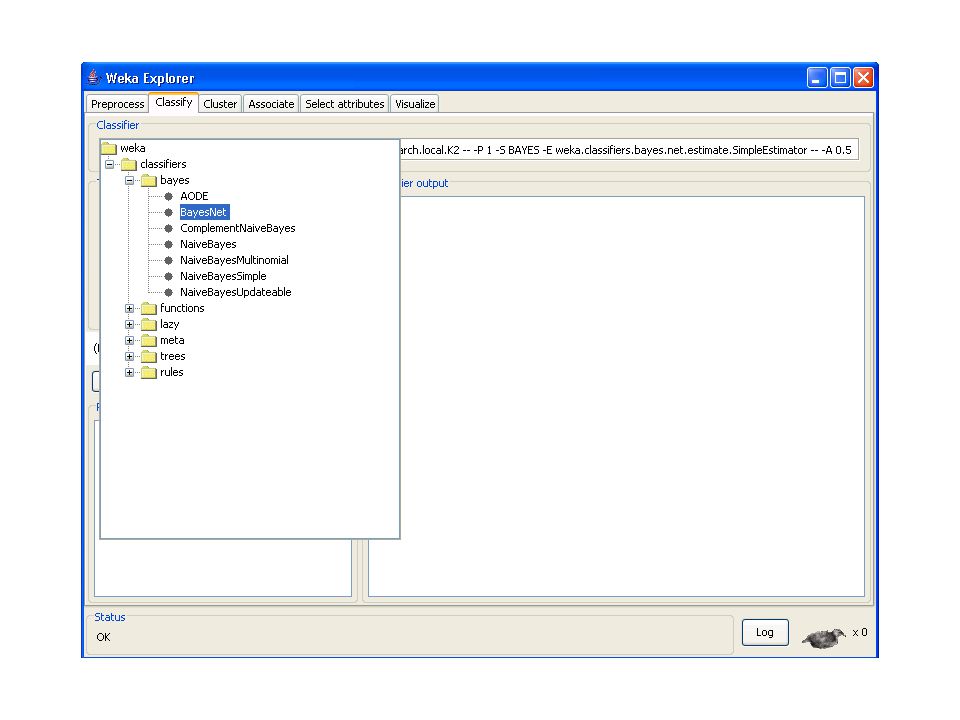Screen dimensions: 960x720
Task: Click the bullet icon beside AODE
Action: (168, 197)
